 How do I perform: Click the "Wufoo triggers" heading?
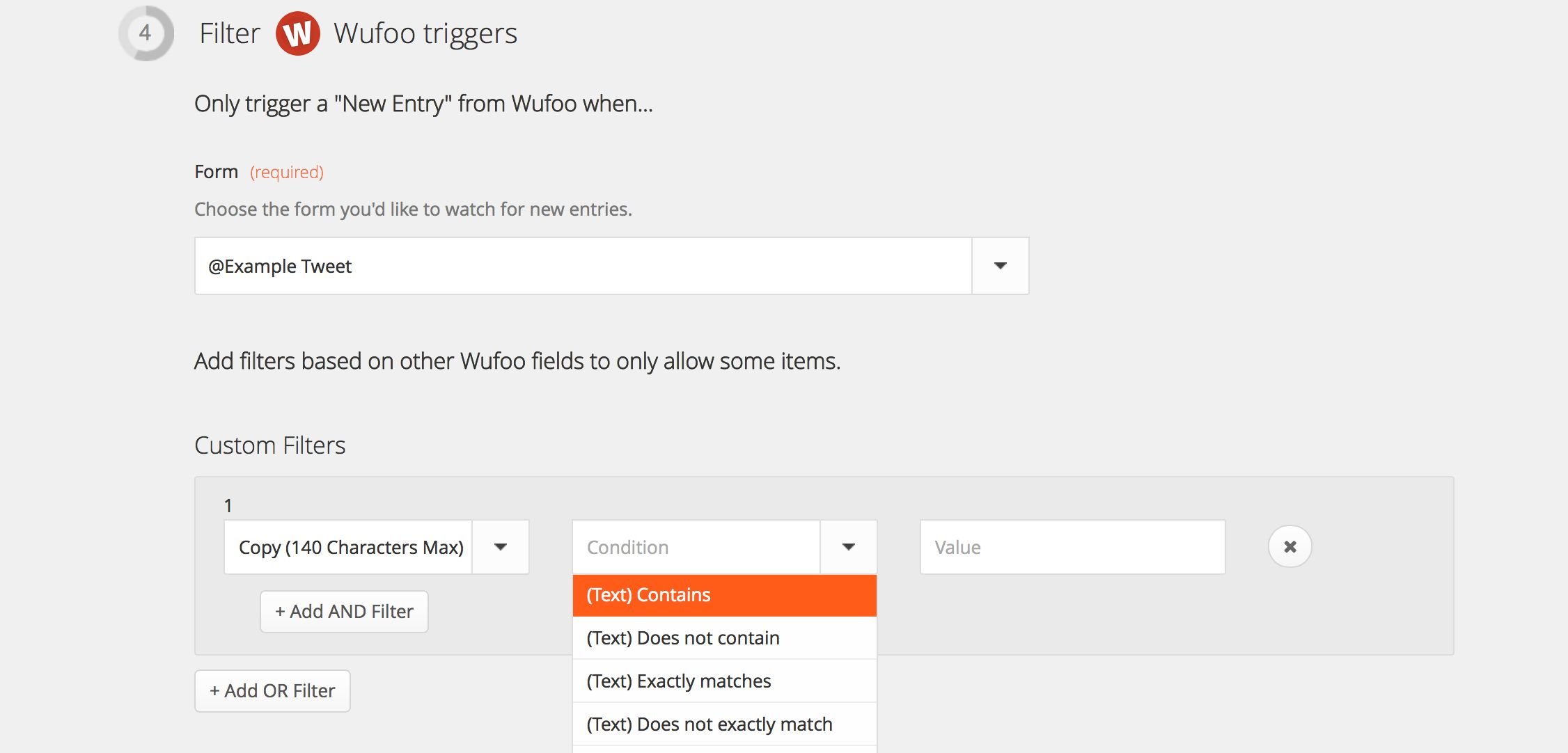coord(425,33)
